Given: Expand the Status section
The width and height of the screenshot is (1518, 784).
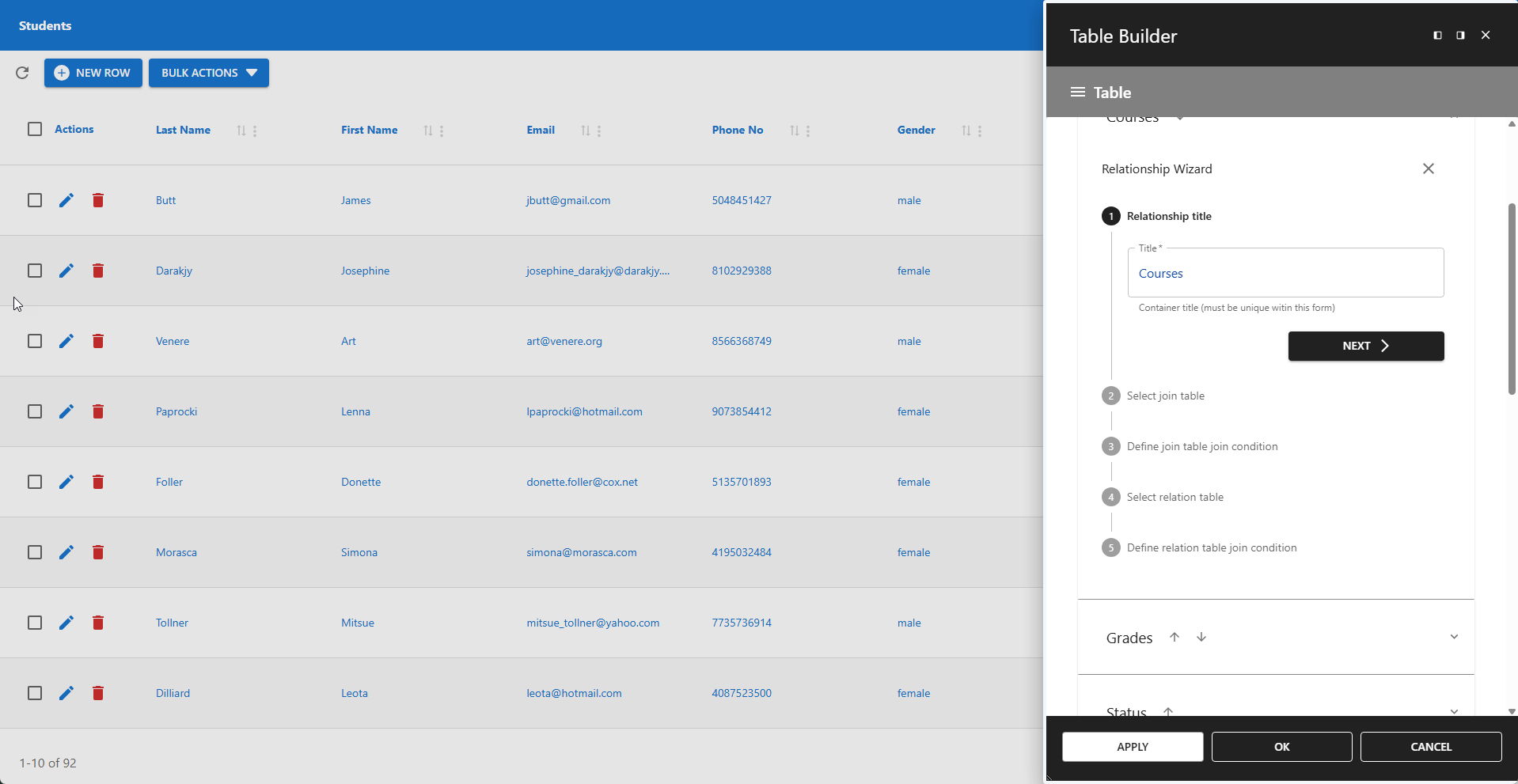Looking at the screenshot, I should coord(1454,710).
